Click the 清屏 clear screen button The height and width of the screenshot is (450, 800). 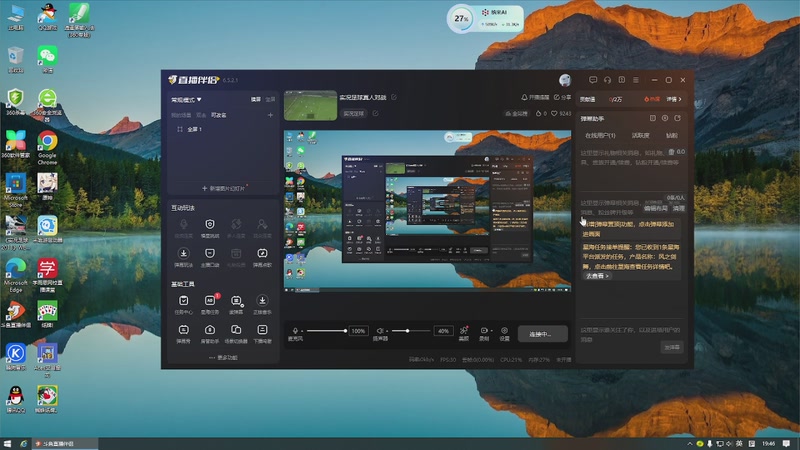point(679,209)
